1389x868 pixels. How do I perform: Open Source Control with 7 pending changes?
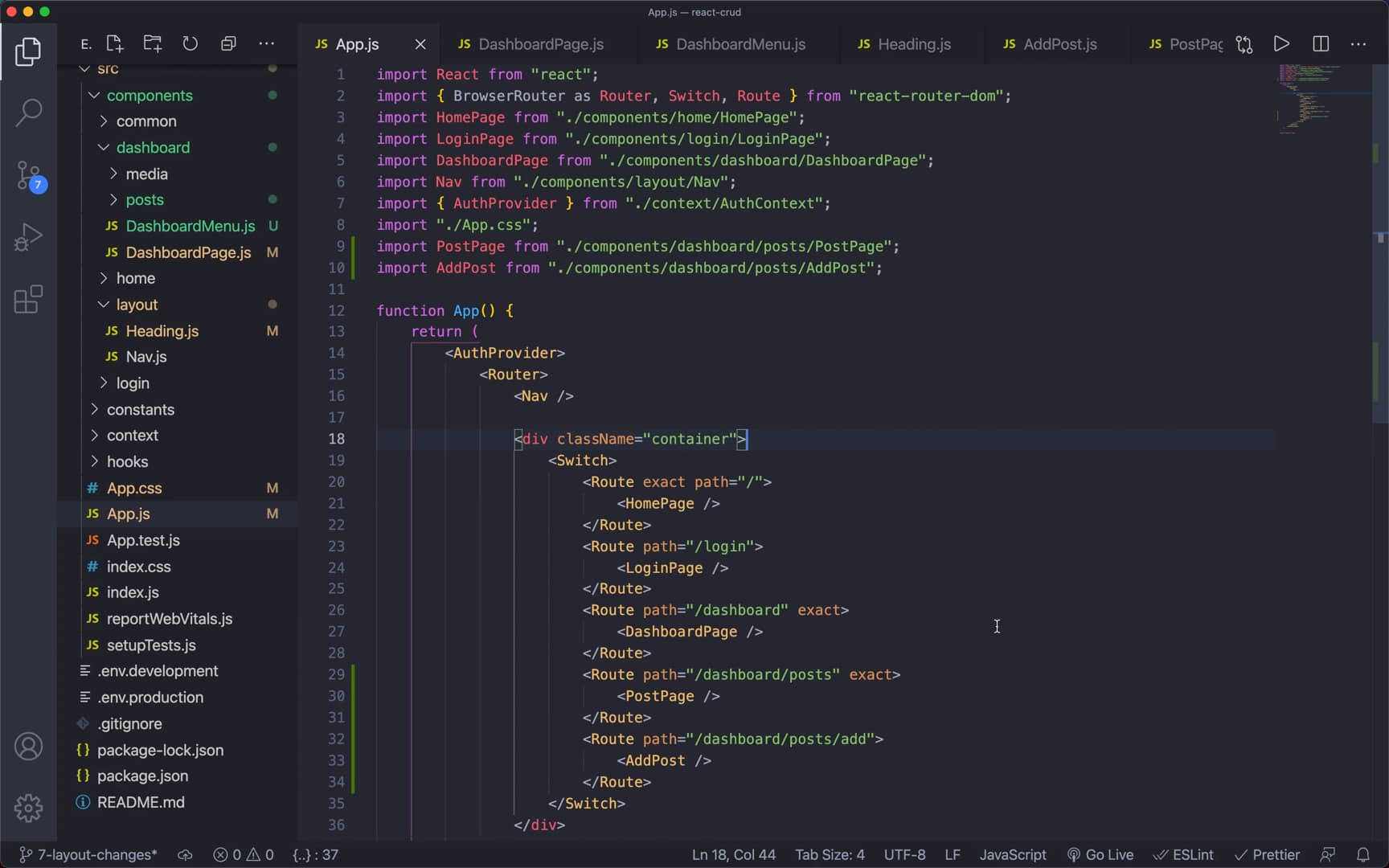pos(29,175)
